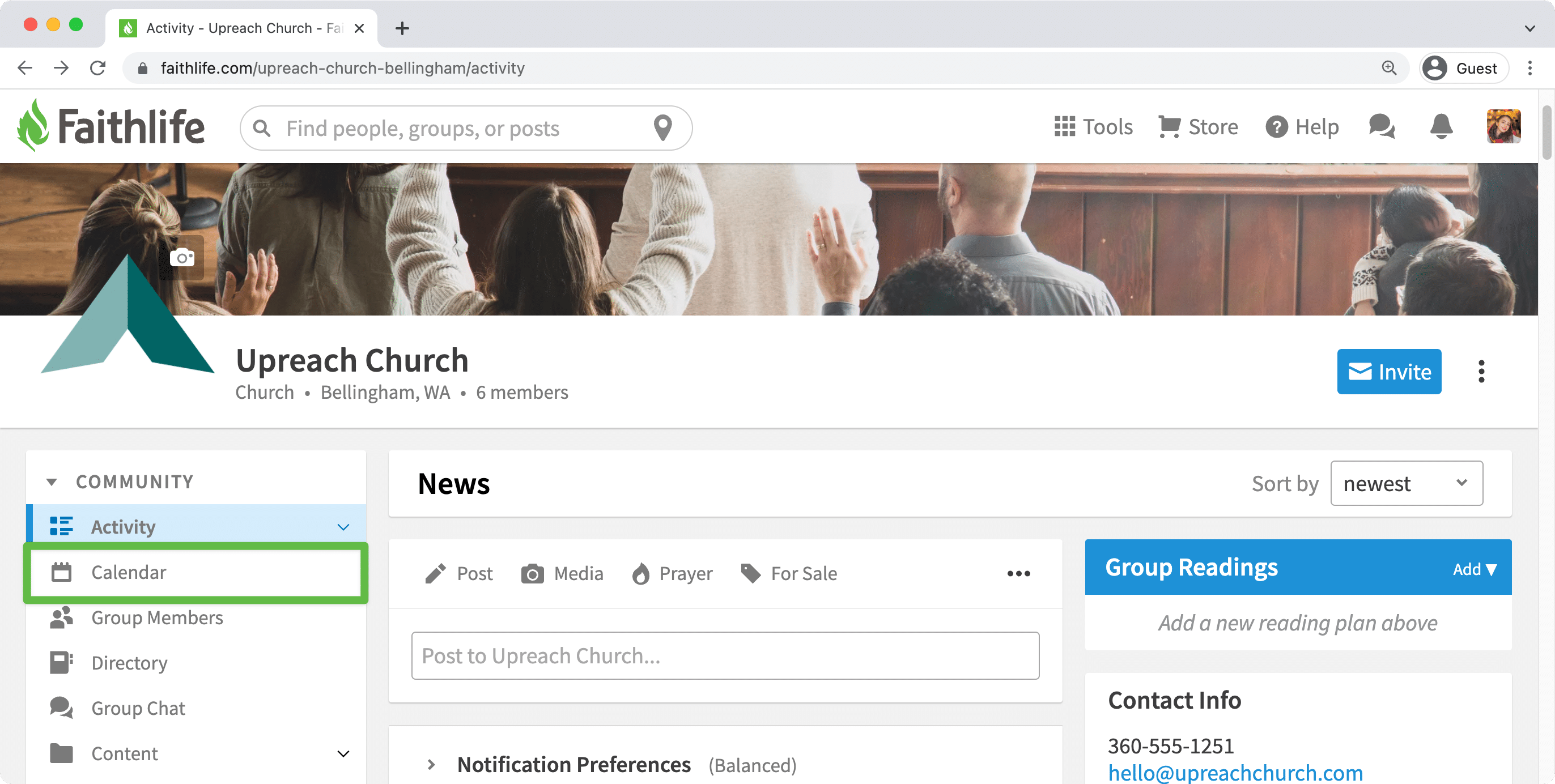The width and height of the screenshot is (1555, 784).
Task: Open a new browser tab
Action: pos(402,28)
